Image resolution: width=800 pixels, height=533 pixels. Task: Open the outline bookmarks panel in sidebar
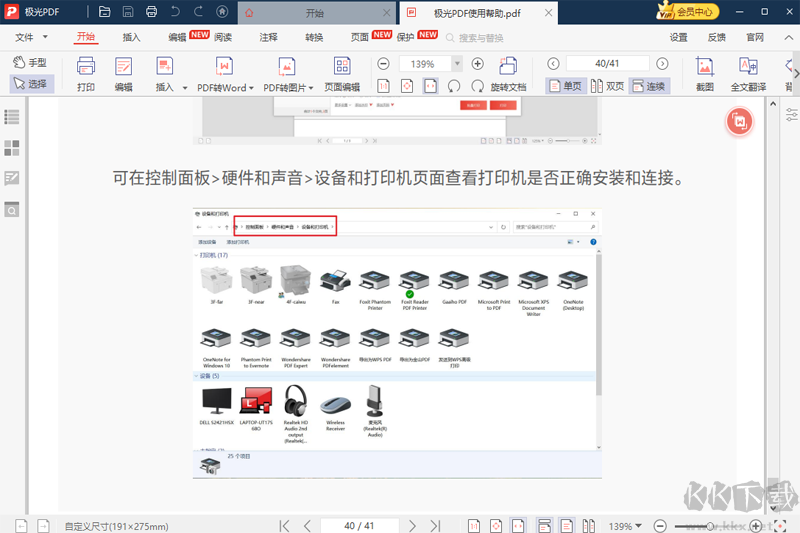point(12,117)
